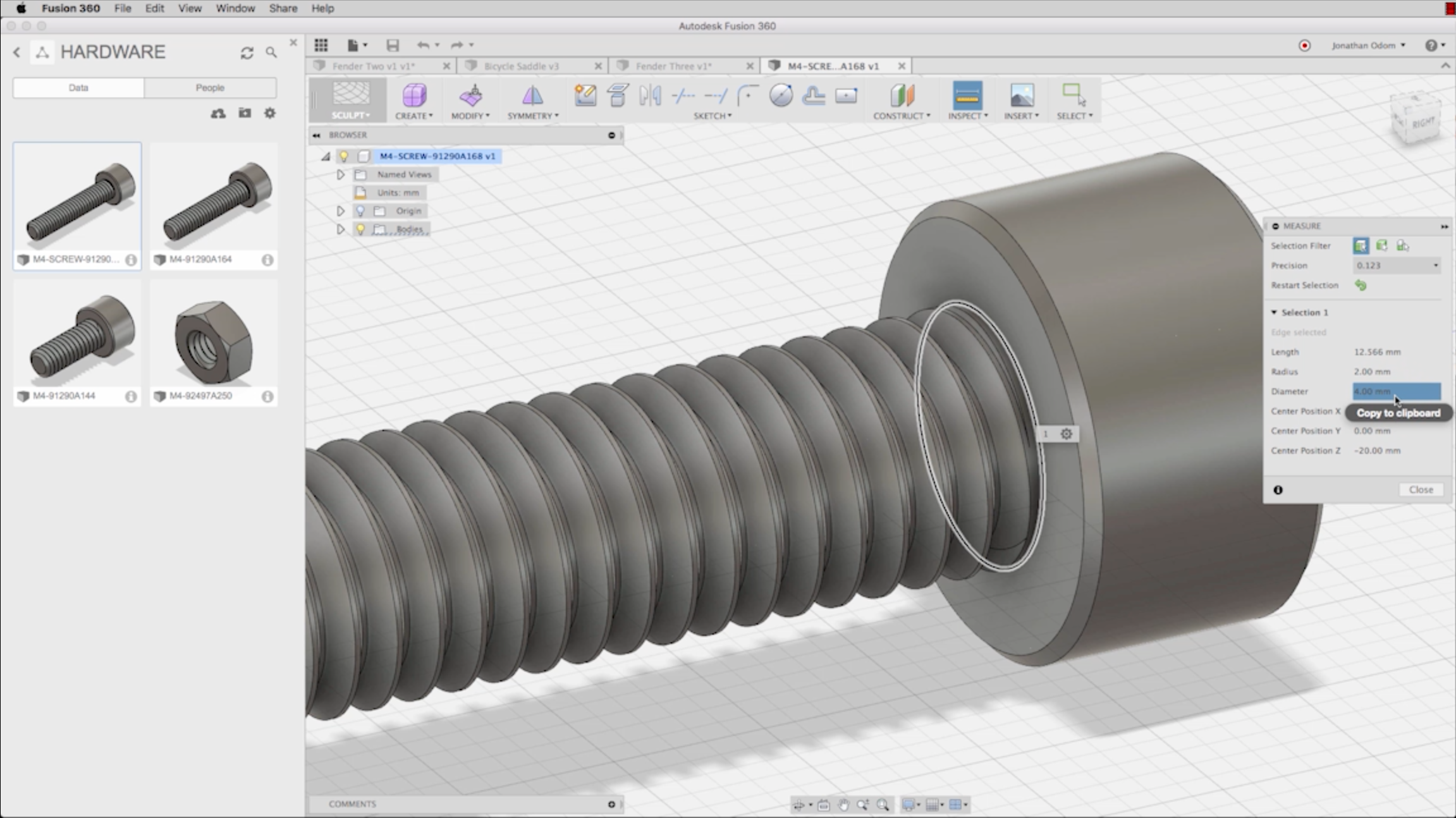Screen dimensions: 1456x818
Task: Open the Create dropdown menu
Action: (x=414, y=116)
